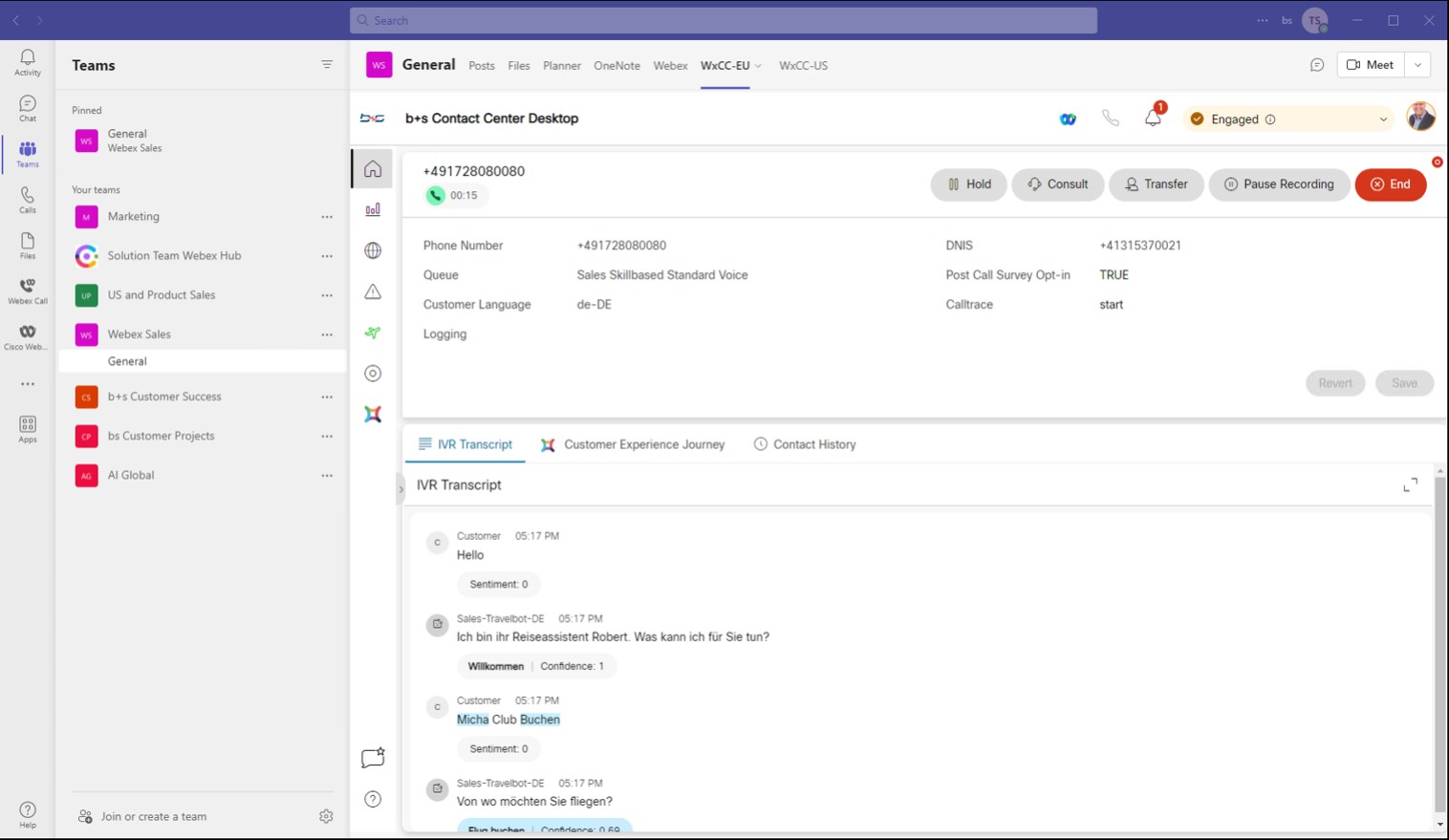Open the agent profile picture
The image size is (1449, 840).
click(1421, 118)
